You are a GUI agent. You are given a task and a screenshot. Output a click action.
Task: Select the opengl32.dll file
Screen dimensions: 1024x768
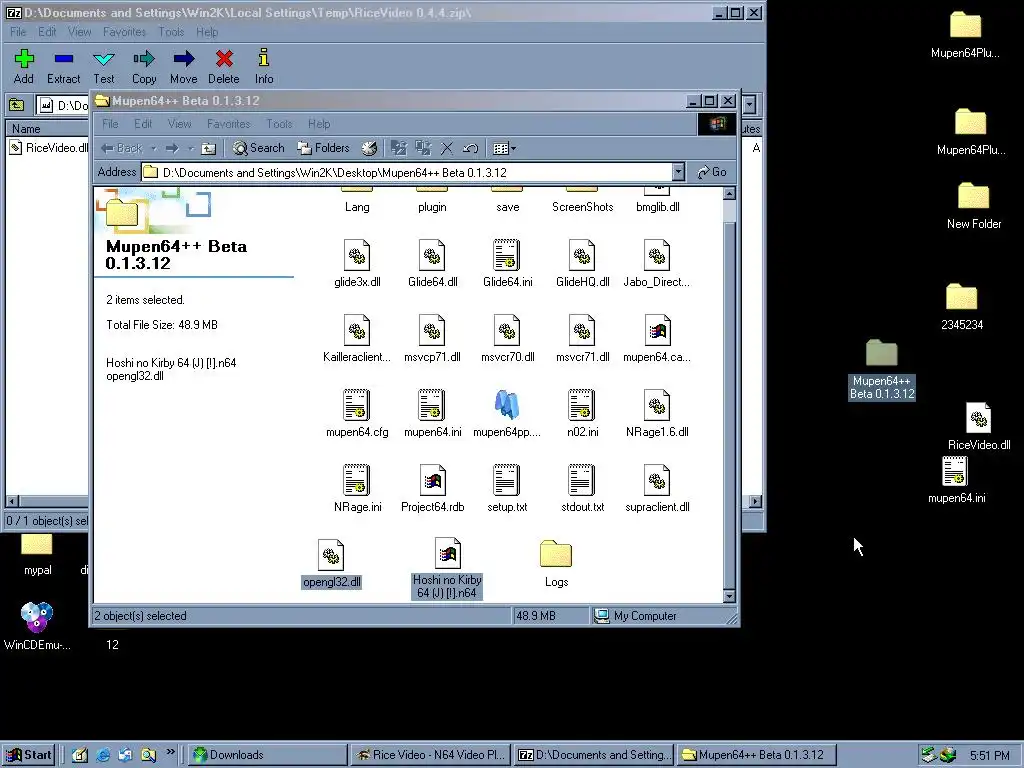(331, 564)
